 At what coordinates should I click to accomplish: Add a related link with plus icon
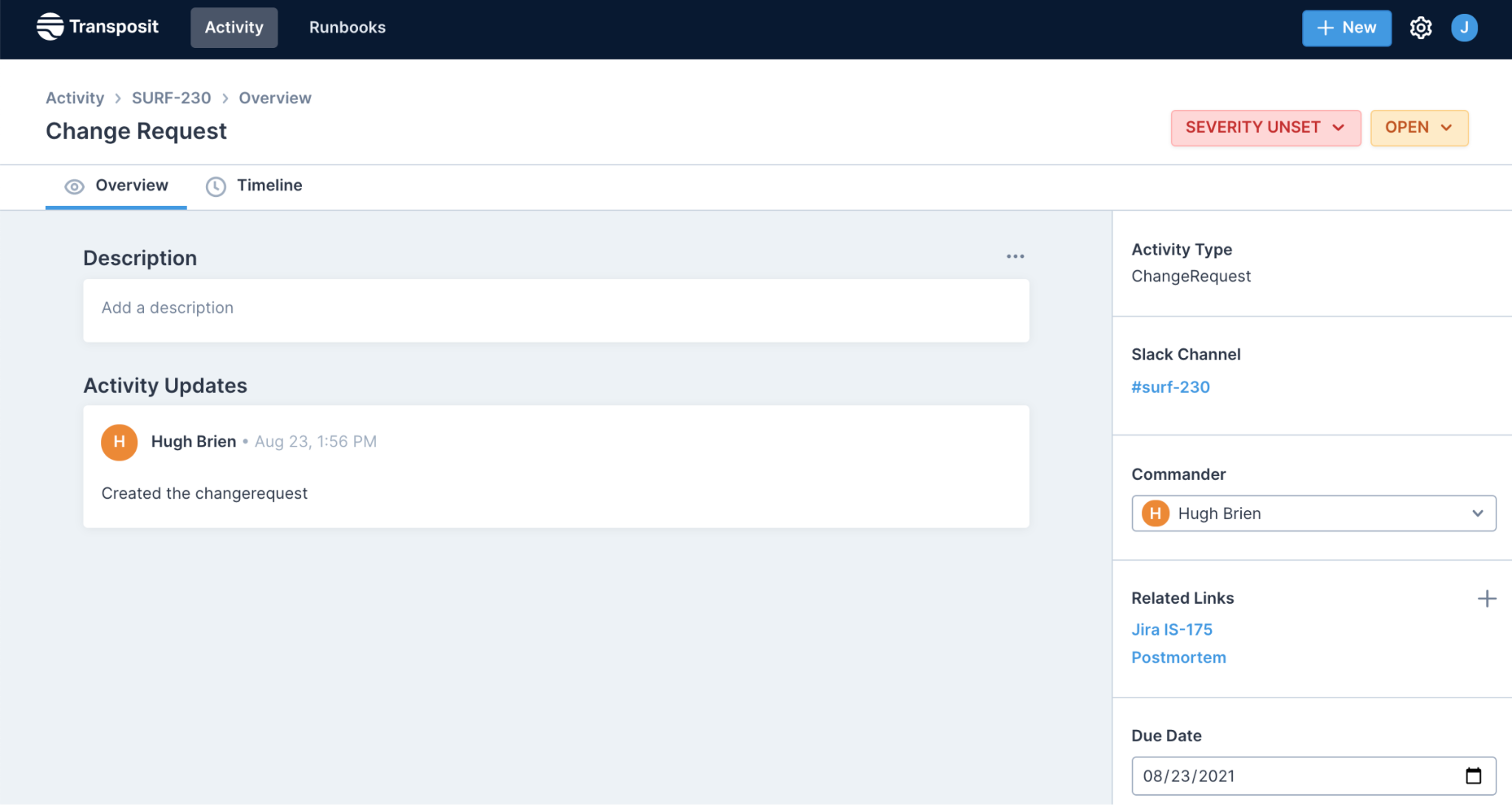point(1486,598)
